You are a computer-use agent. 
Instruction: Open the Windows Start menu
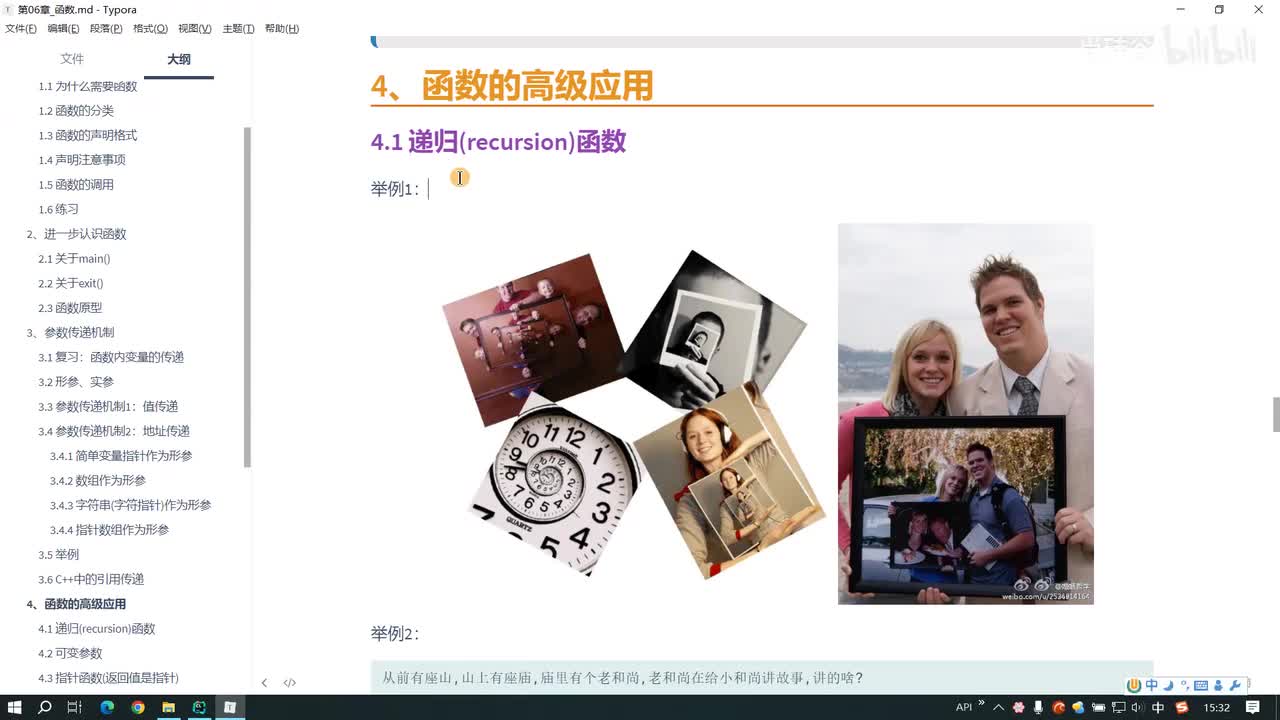[x=14, y=707]
